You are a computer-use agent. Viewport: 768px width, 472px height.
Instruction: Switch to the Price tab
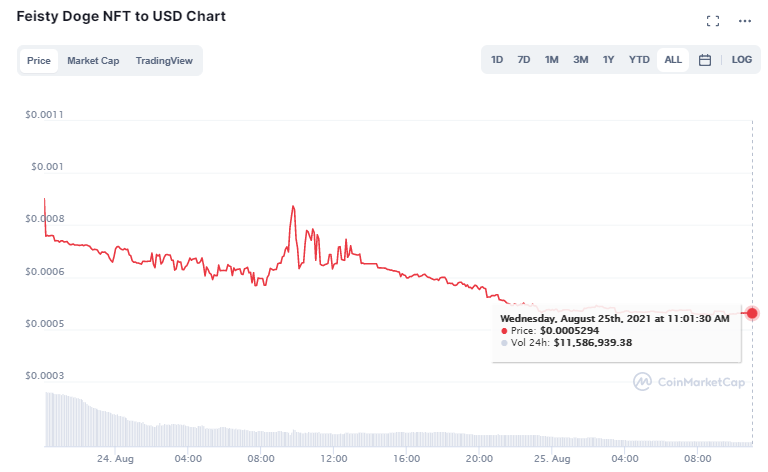coord(39,61)
